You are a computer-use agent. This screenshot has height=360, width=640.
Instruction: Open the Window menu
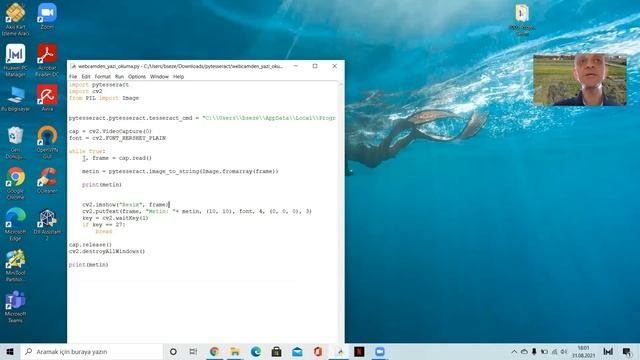pos(159,76)
